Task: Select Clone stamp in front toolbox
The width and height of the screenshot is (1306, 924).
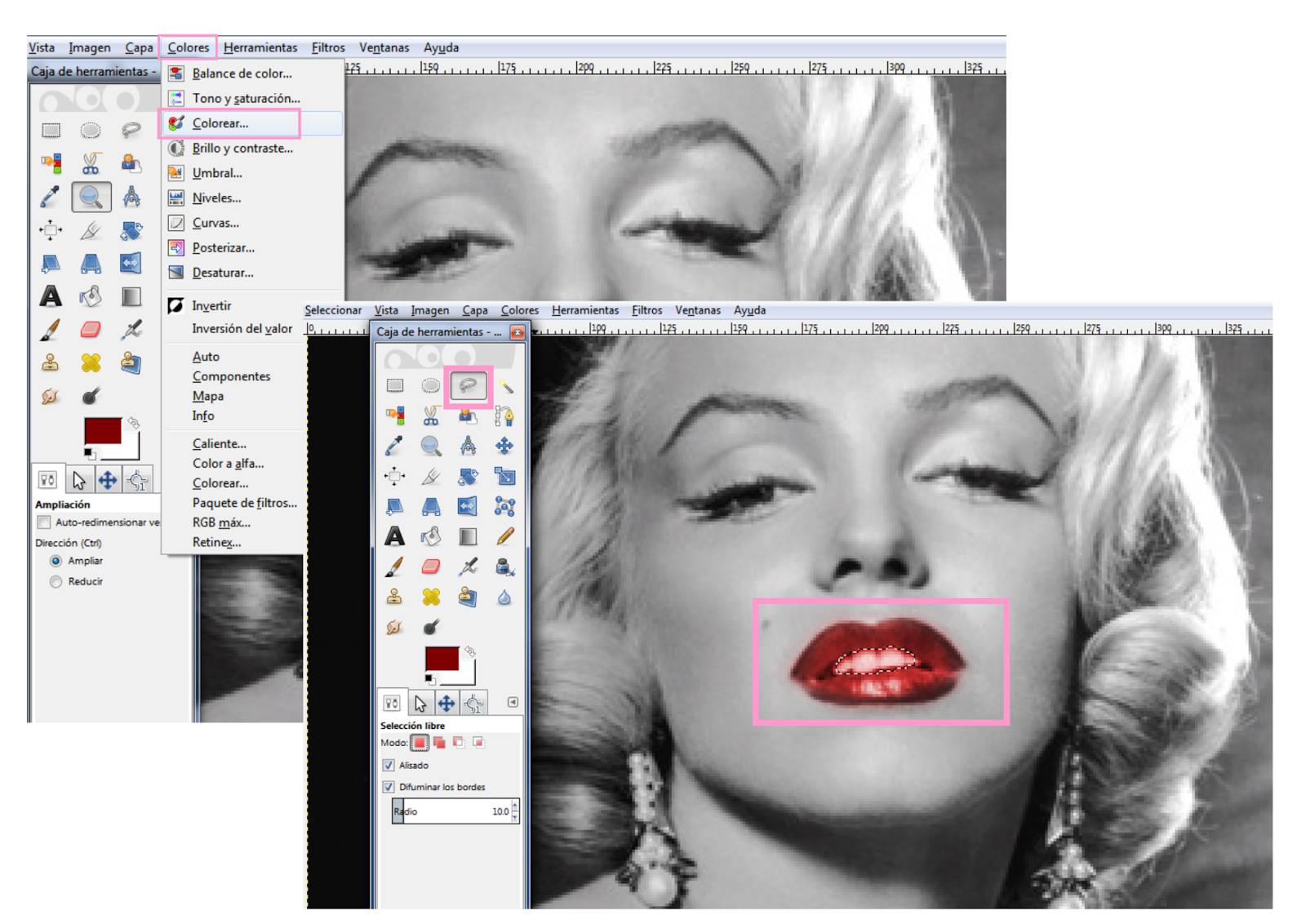Action: [395, 597]
